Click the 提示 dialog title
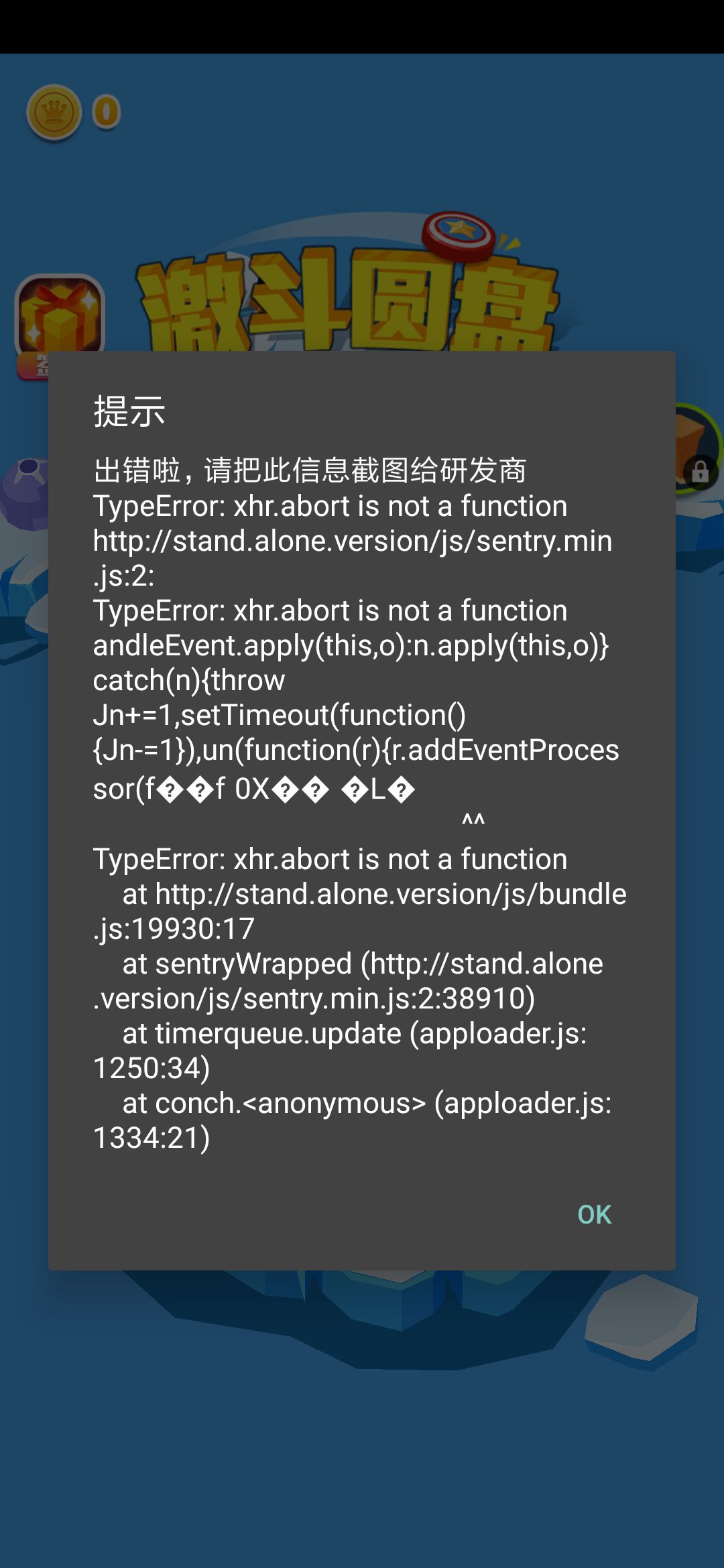This screenshot has height=1568, width=724. pos(129,411)
